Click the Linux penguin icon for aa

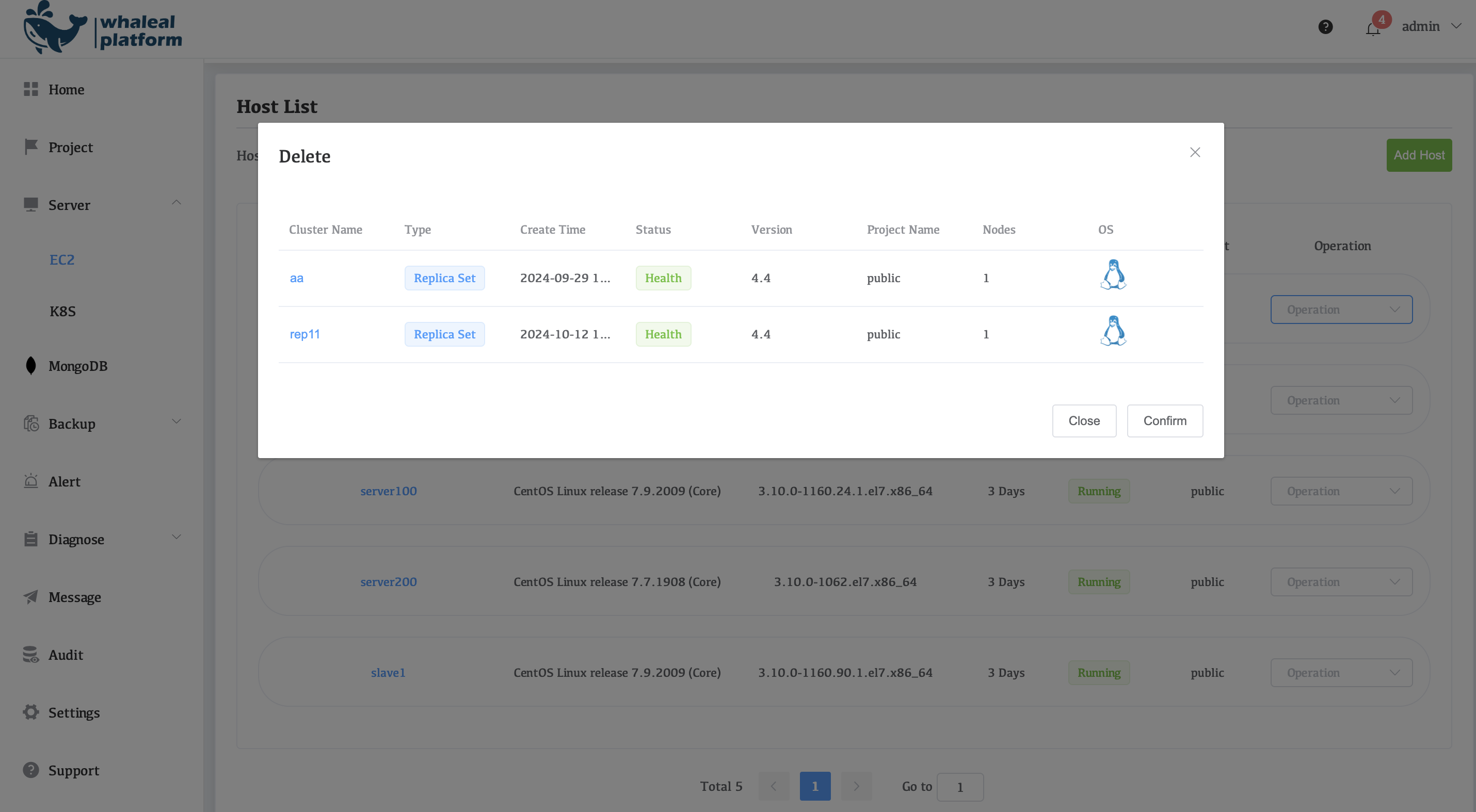[x=1113, y=275]
